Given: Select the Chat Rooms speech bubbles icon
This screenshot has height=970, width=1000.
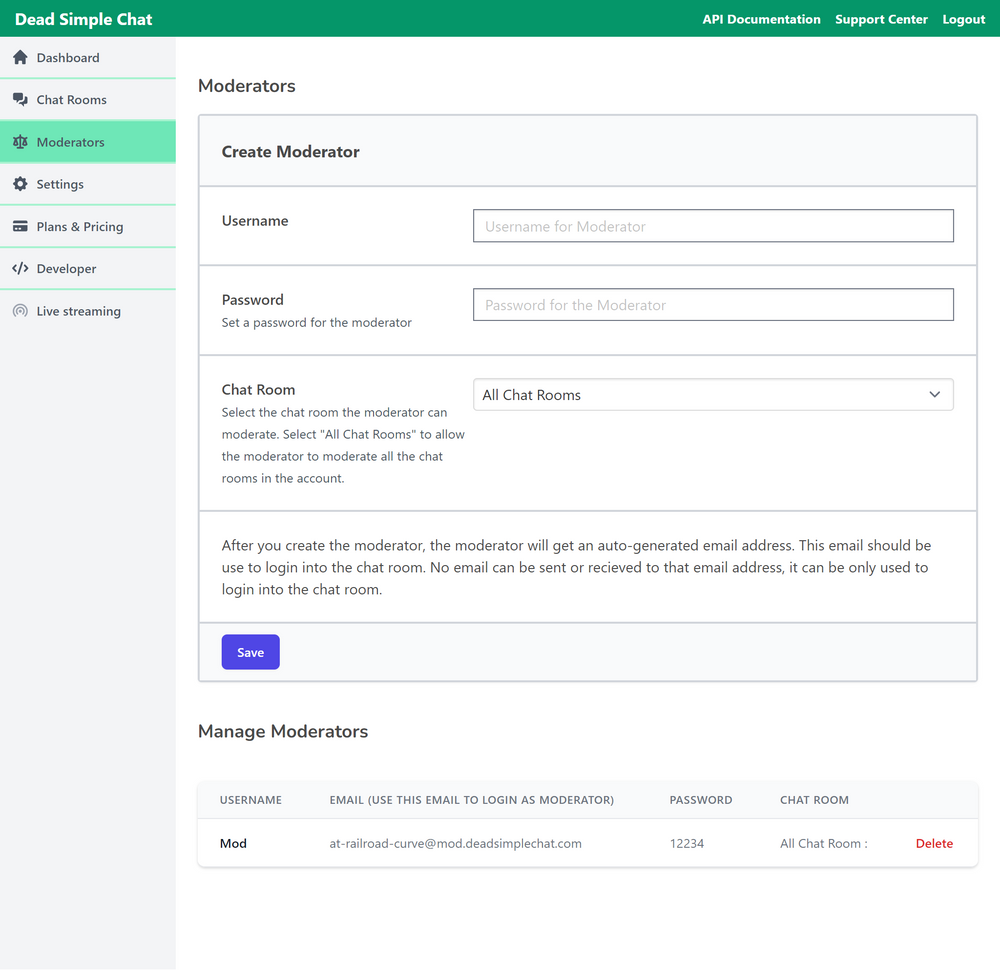Looking at the screenshot, I should coord(20,99).
